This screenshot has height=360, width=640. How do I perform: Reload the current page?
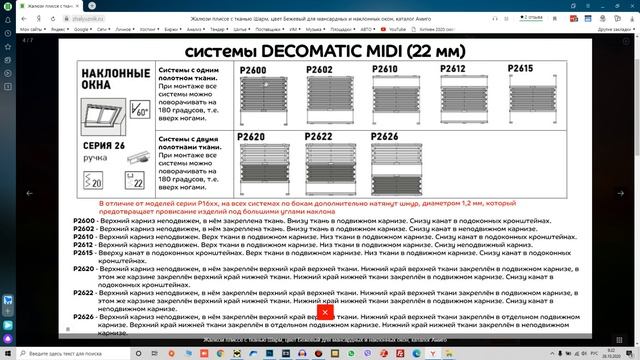[53, 19]
